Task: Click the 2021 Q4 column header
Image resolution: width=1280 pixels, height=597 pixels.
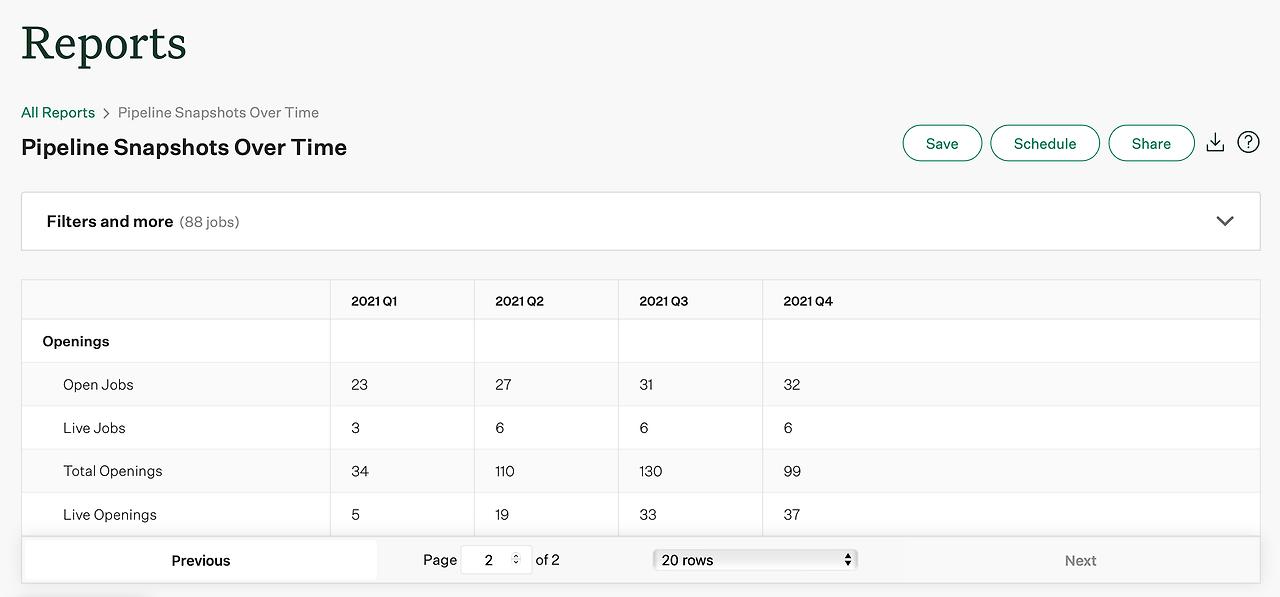Action: coord(806,300)
